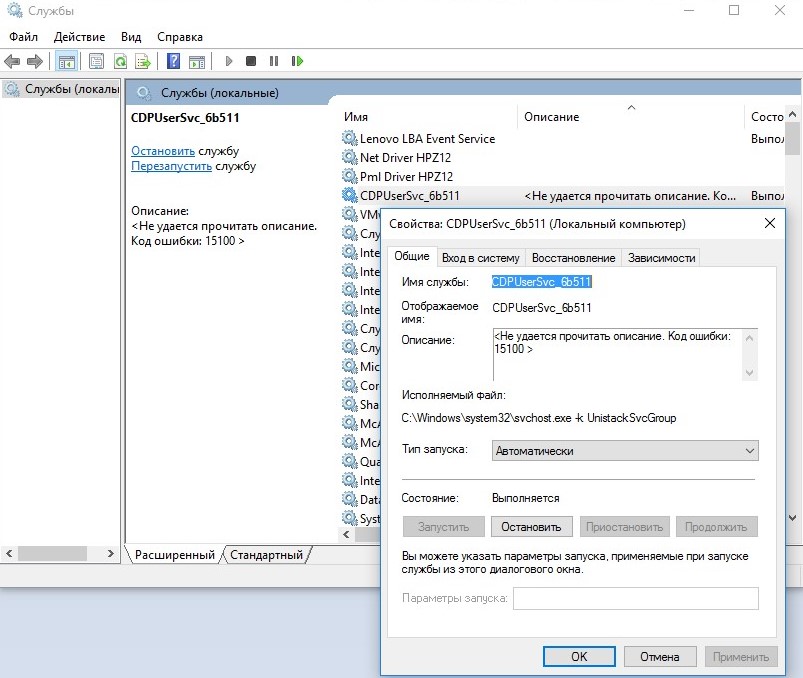Image resolution: width=803 pixels, height=678 pixels.
Task: Switch to the Зависимости tab
Action: pos(661,258)
